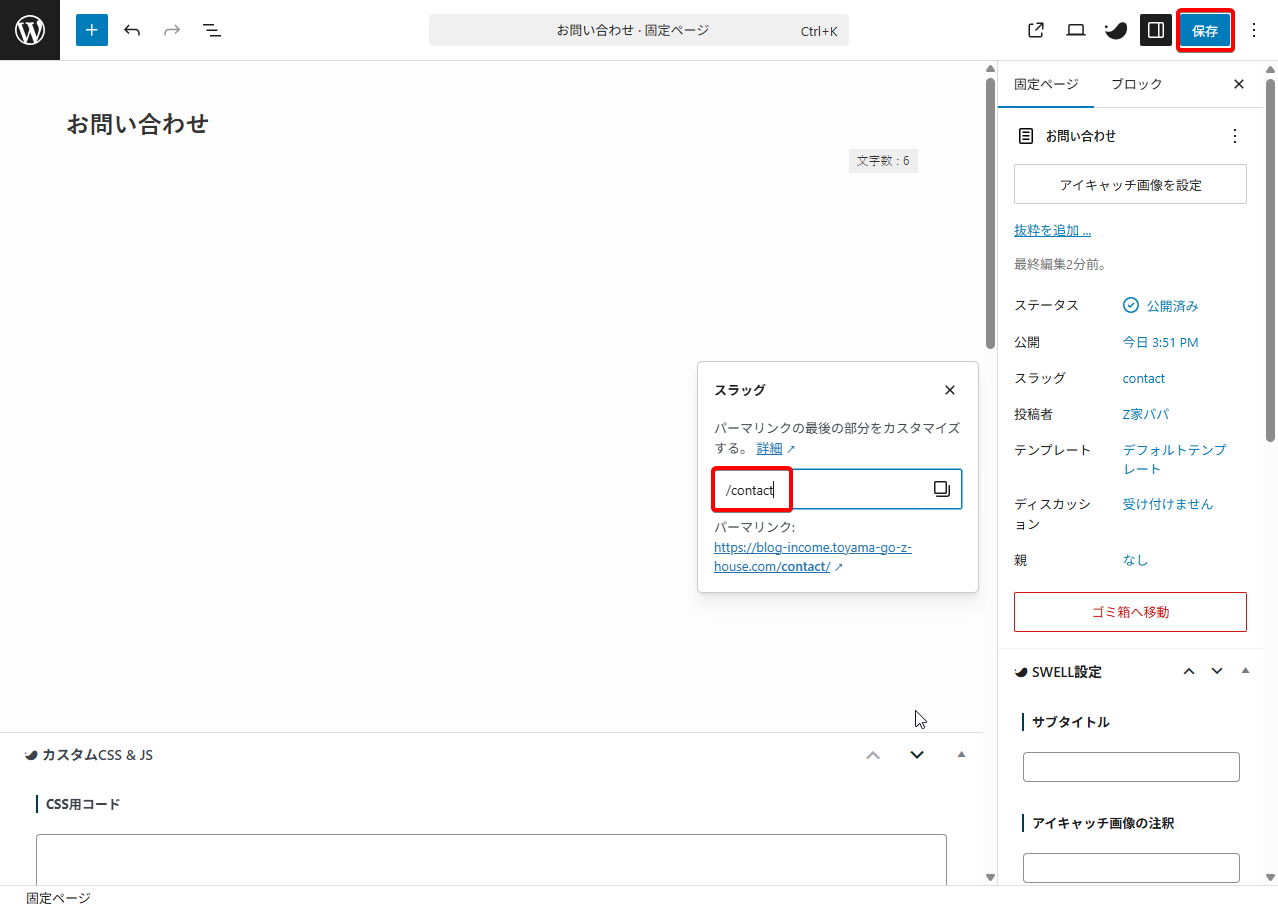Click the slug text input field
The image size is (1278, 910).
coord(830,490)
